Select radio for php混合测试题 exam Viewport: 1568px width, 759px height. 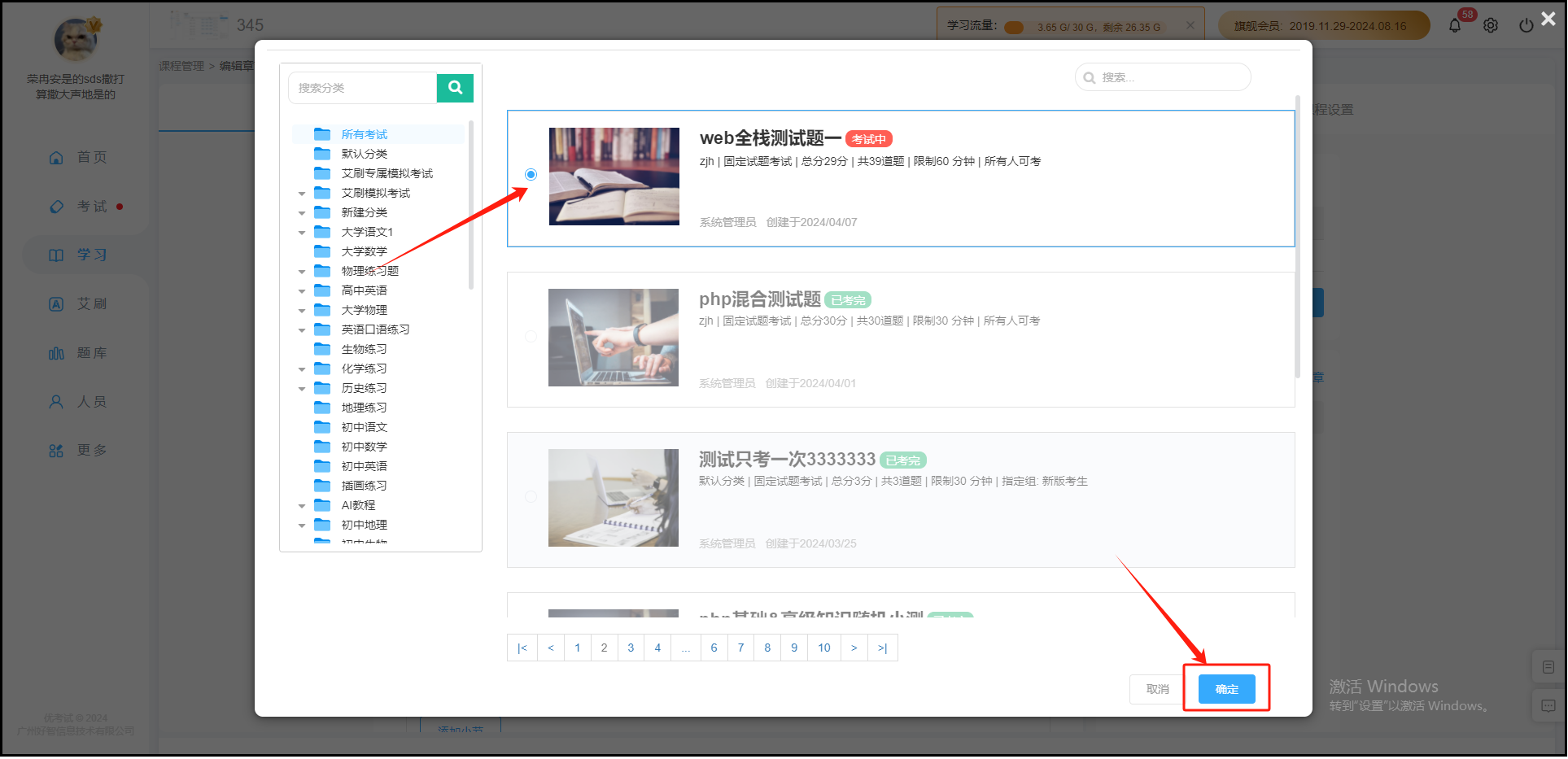[x=531, y=336]
